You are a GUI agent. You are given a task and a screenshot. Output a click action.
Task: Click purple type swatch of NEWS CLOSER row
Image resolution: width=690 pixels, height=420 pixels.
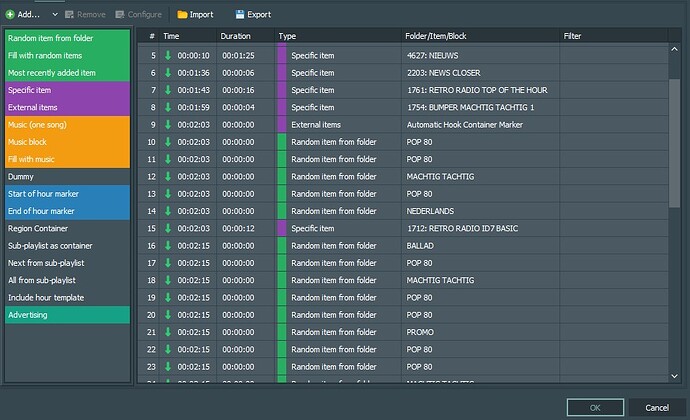282,73
